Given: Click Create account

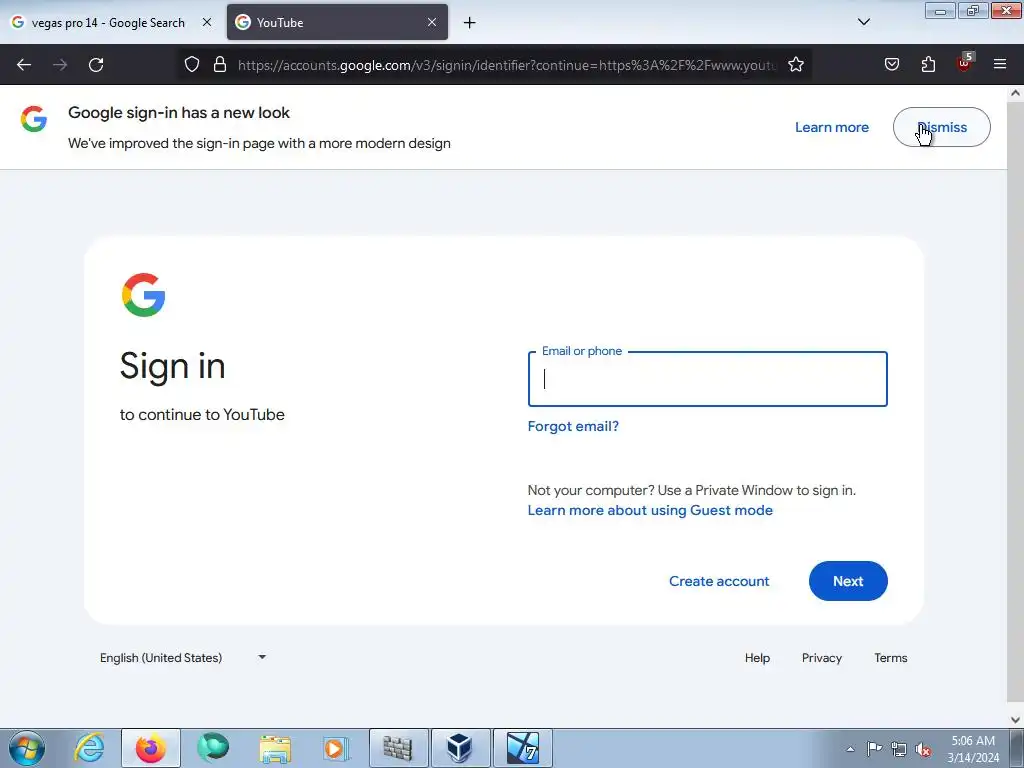Looking at the screenshot, I should point(719,581).
